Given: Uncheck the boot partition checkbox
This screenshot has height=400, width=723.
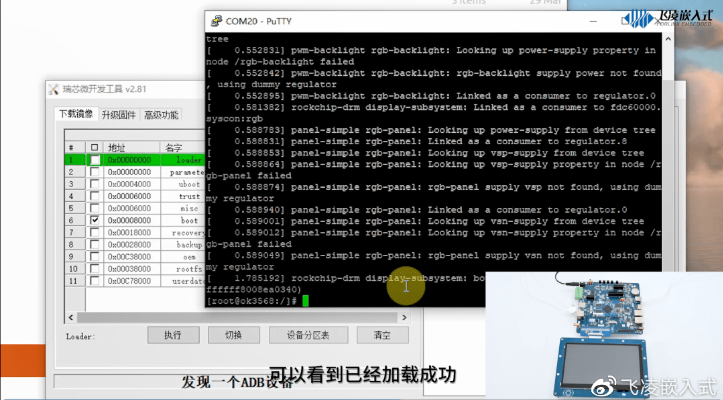Looking at the screenshot, I should (x=95, y=220).
